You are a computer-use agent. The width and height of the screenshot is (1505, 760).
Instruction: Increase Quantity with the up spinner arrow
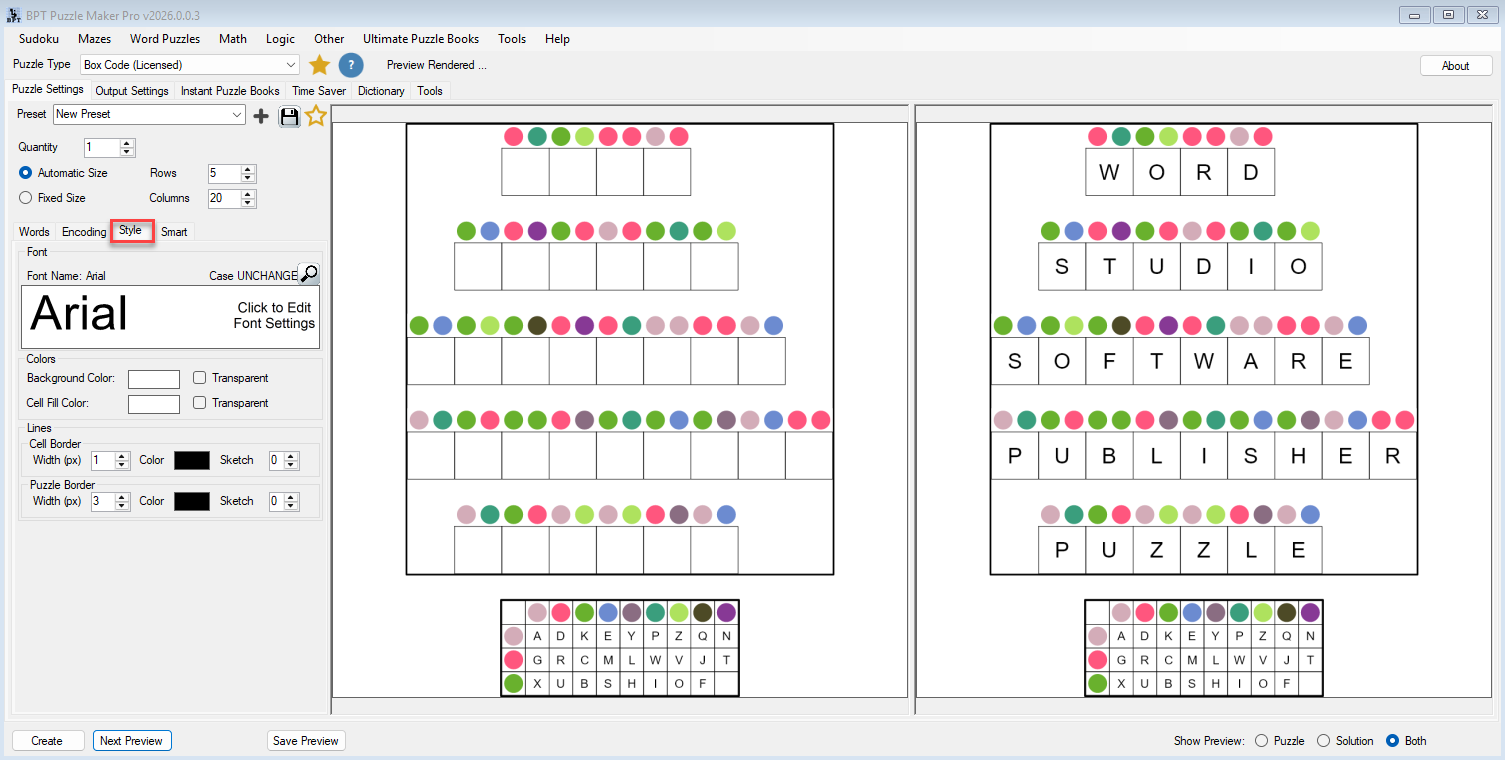[127, 143]
